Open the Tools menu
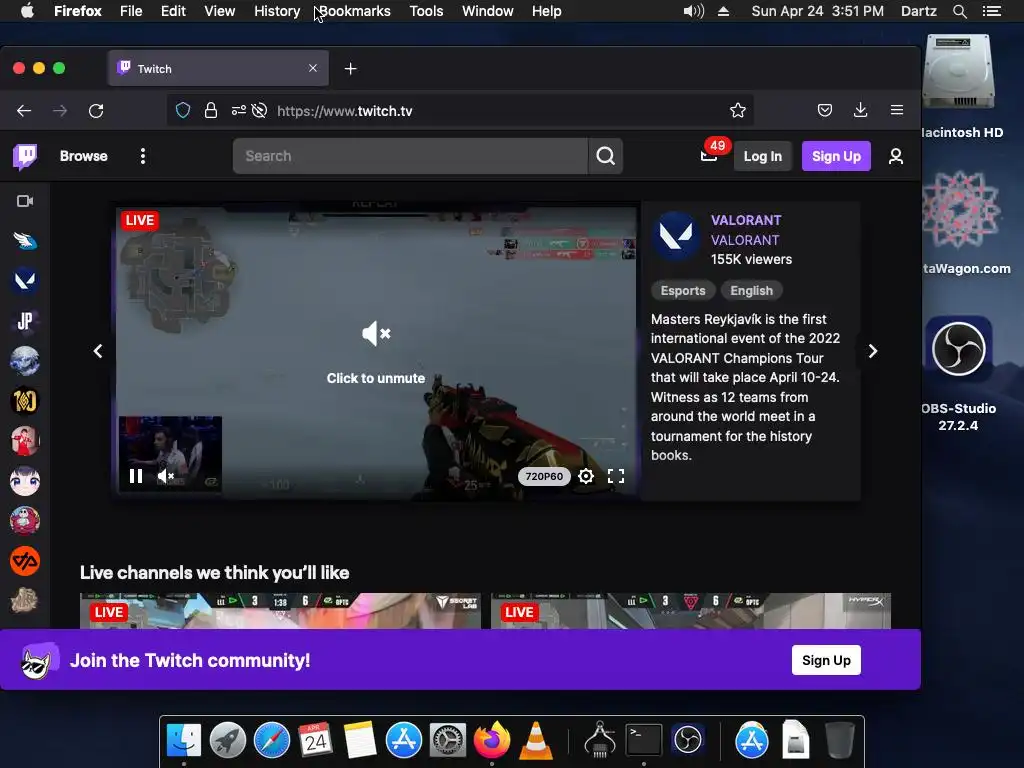 [x=426, y=11]
